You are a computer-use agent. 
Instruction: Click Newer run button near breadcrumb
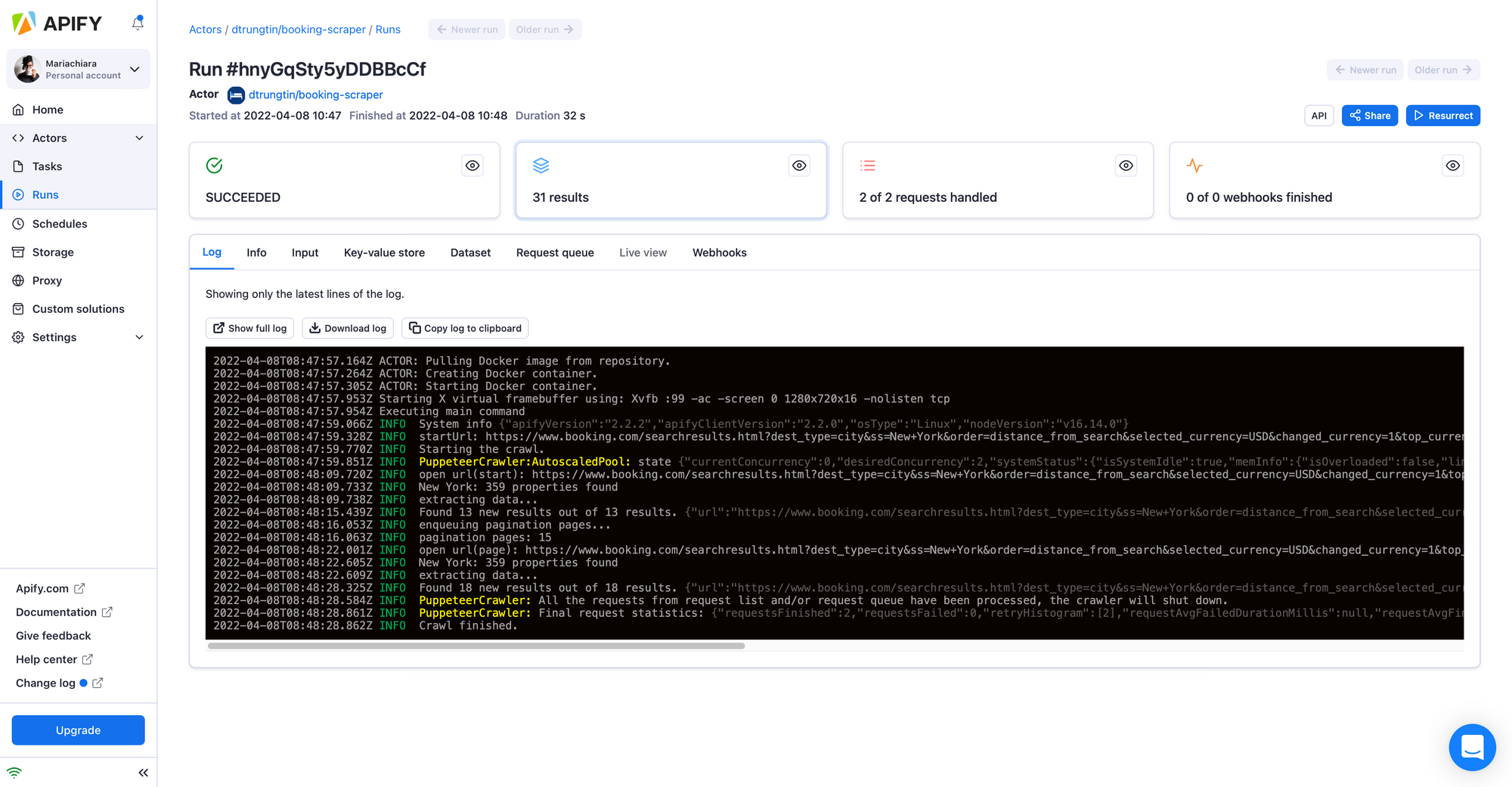pos(466,29)
